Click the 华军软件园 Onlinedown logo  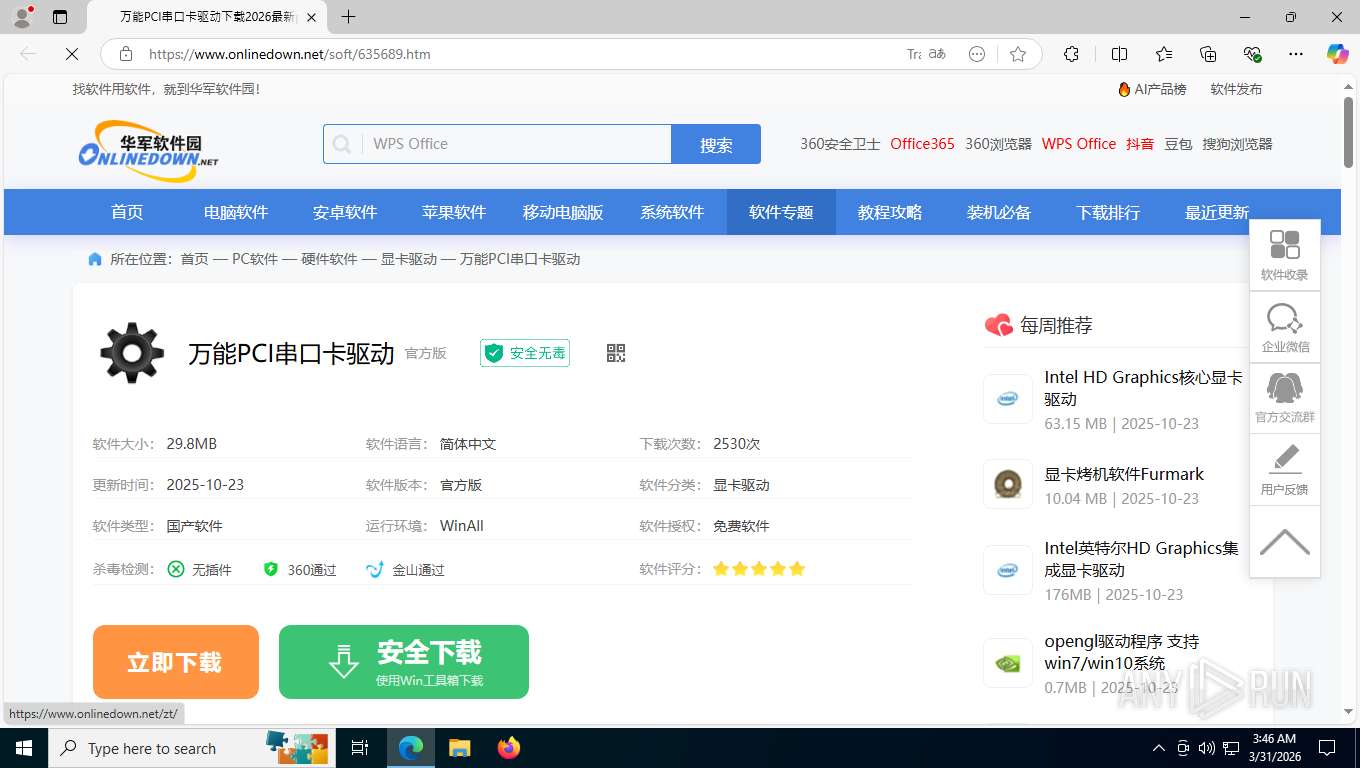(147, 150)
